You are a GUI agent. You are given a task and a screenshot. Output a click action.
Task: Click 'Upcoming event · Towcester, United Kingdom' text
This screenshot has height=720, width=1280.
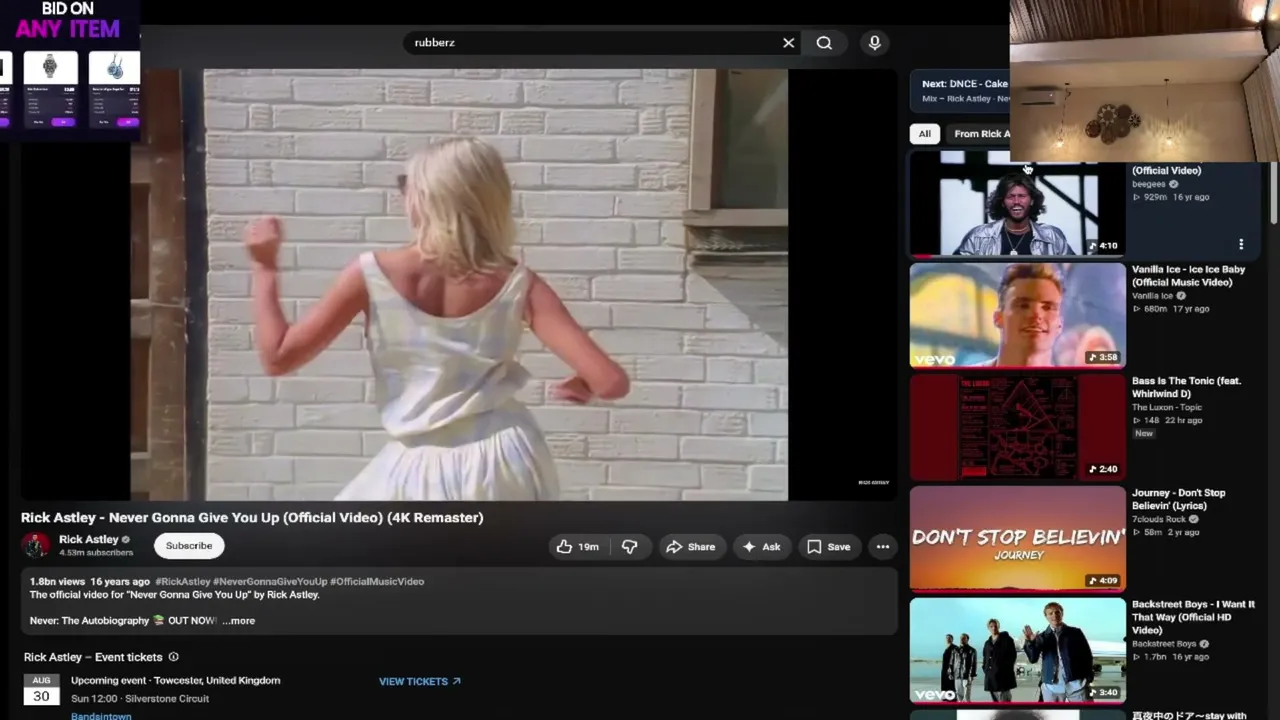coord(175,680)
